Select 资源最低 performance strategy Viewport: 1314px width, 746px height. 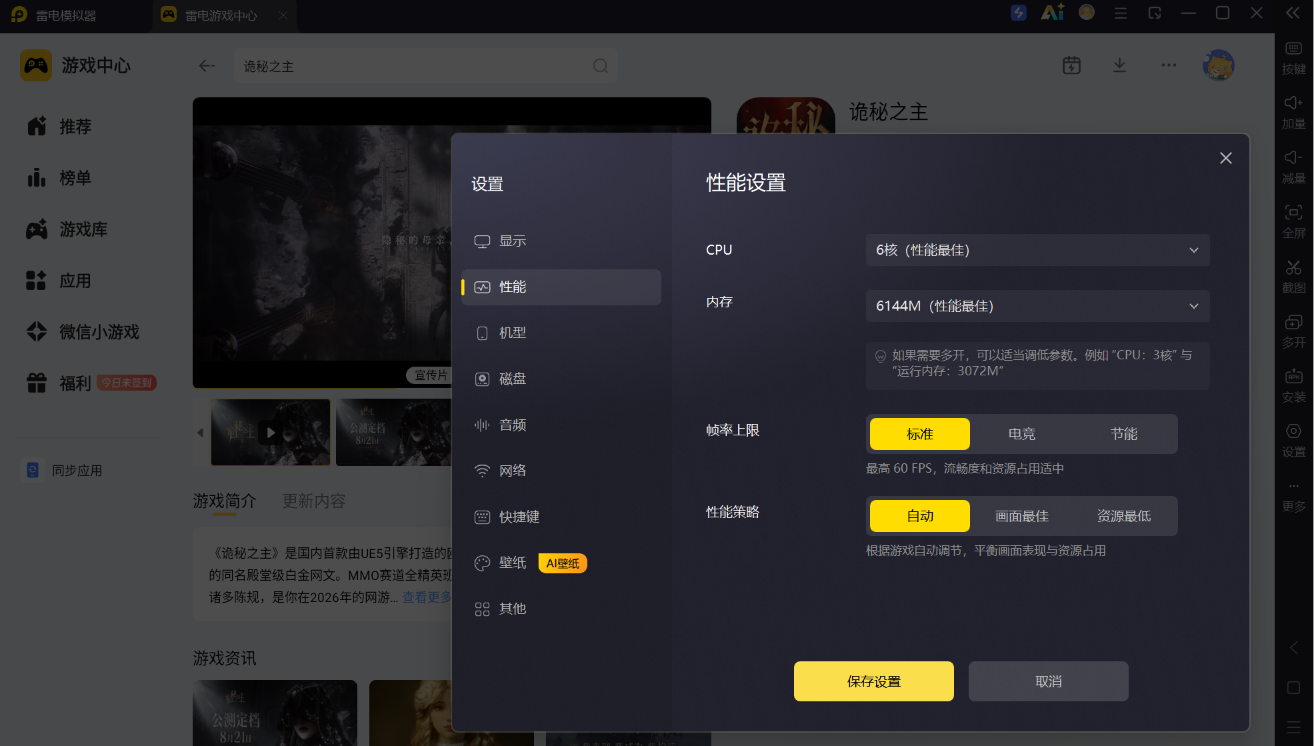pos(1124,516)
